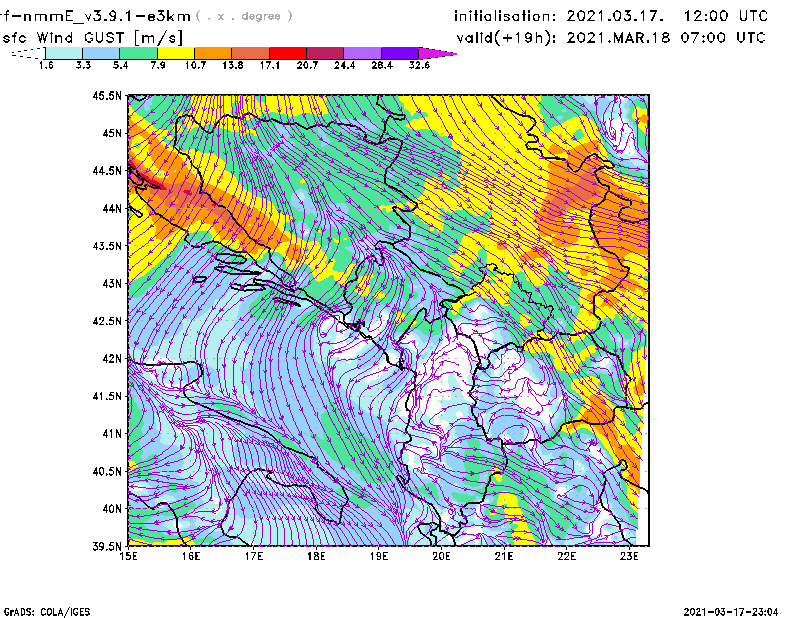Viewport: 800px width, 618px height.
Task: Click the 'sfc Wind GUST [m/s]' title
Action: click(92, 38)
